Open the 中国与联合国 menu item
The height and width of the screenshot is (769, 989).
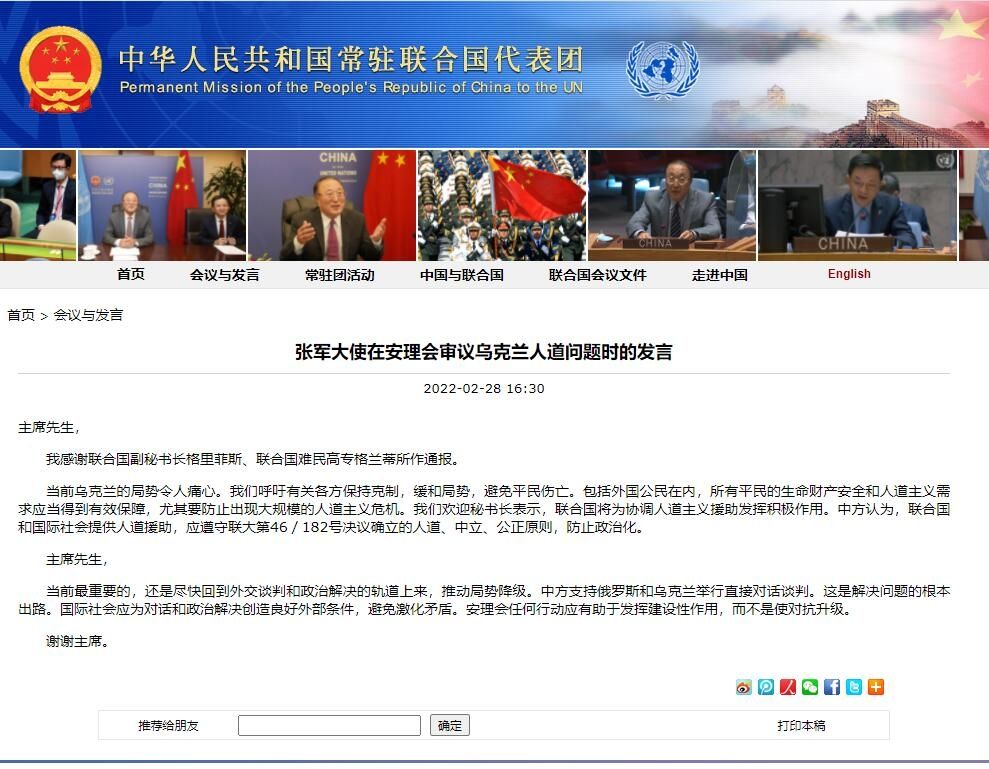click(462, 274)
